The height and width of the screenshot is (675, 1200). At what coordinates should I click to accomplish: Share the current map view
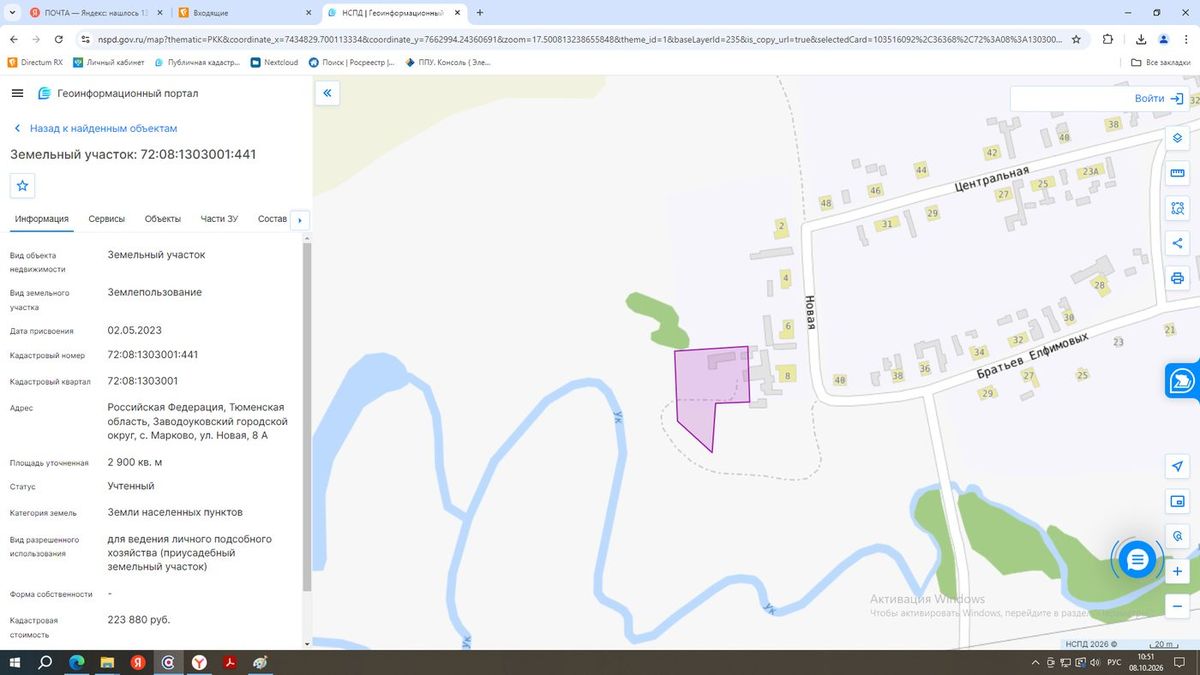pyautogui.click(x=1177, y=243)
